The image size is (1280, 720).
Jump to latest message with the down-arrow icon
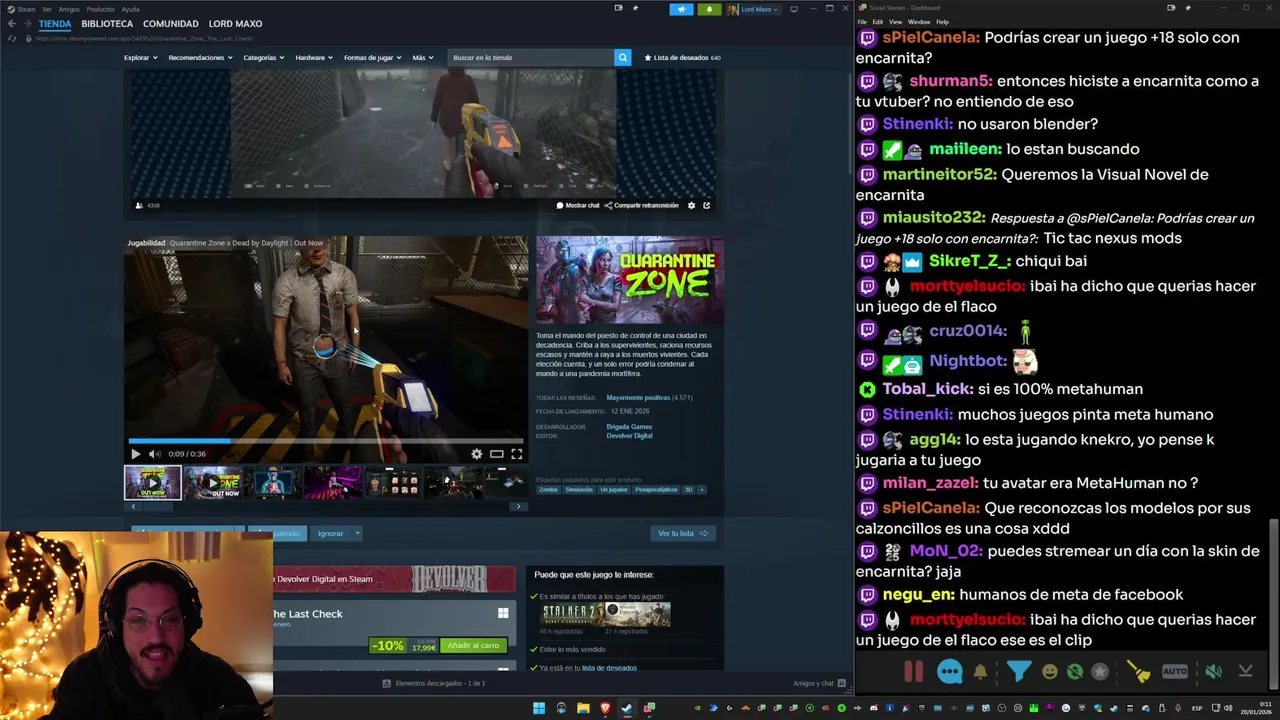tap(1245, 672)
